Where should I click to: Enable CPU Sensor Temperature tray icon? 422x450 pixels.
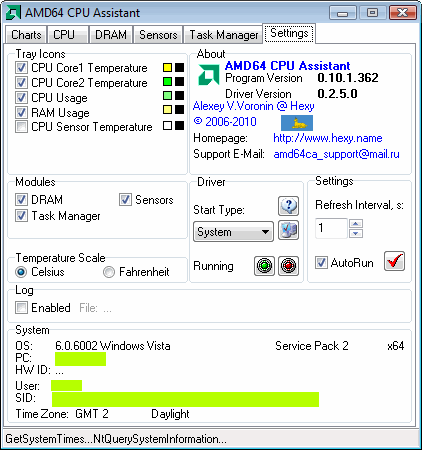click(21, 126)
